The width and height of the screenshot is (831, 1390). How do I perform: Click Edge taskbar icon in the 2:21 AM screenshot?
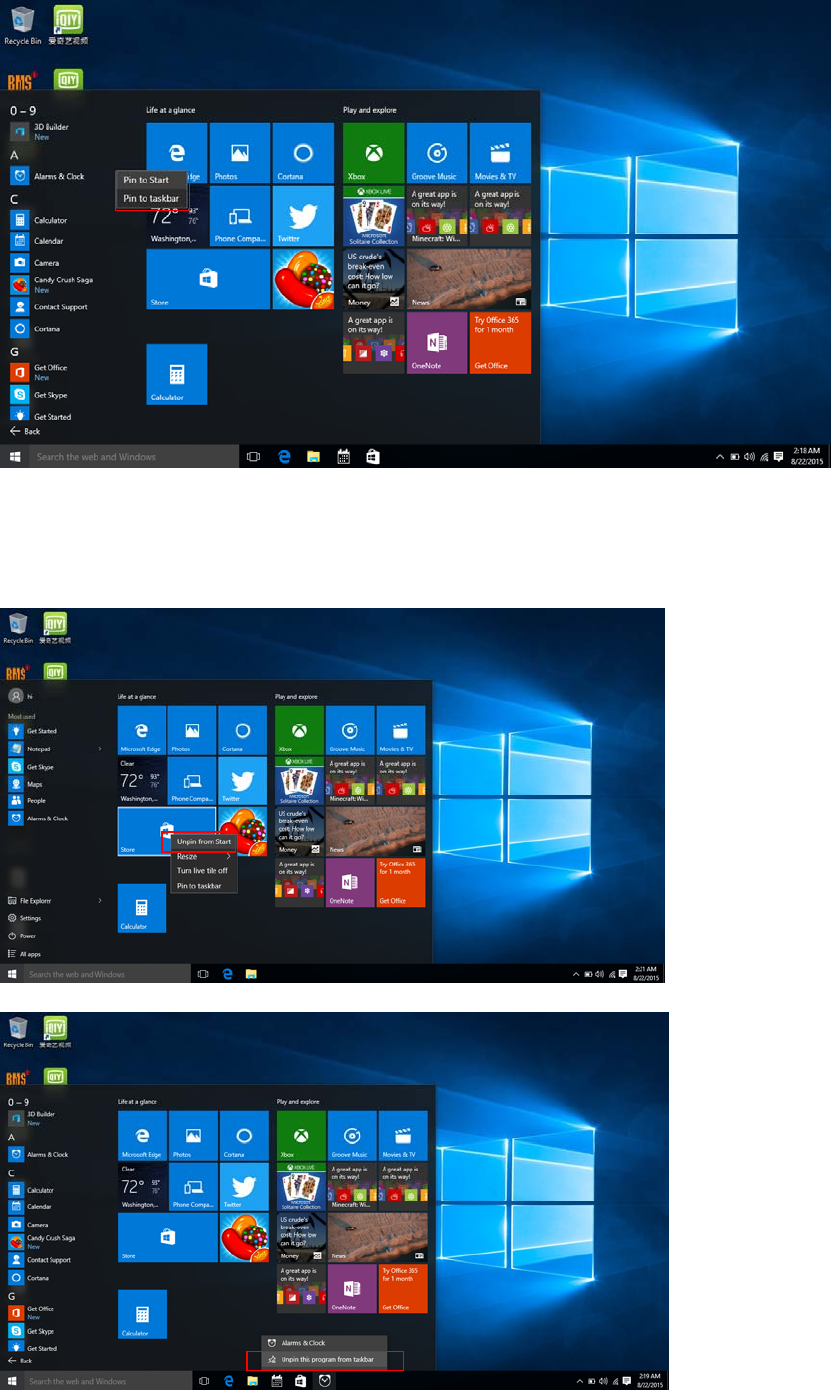(227, 973)
